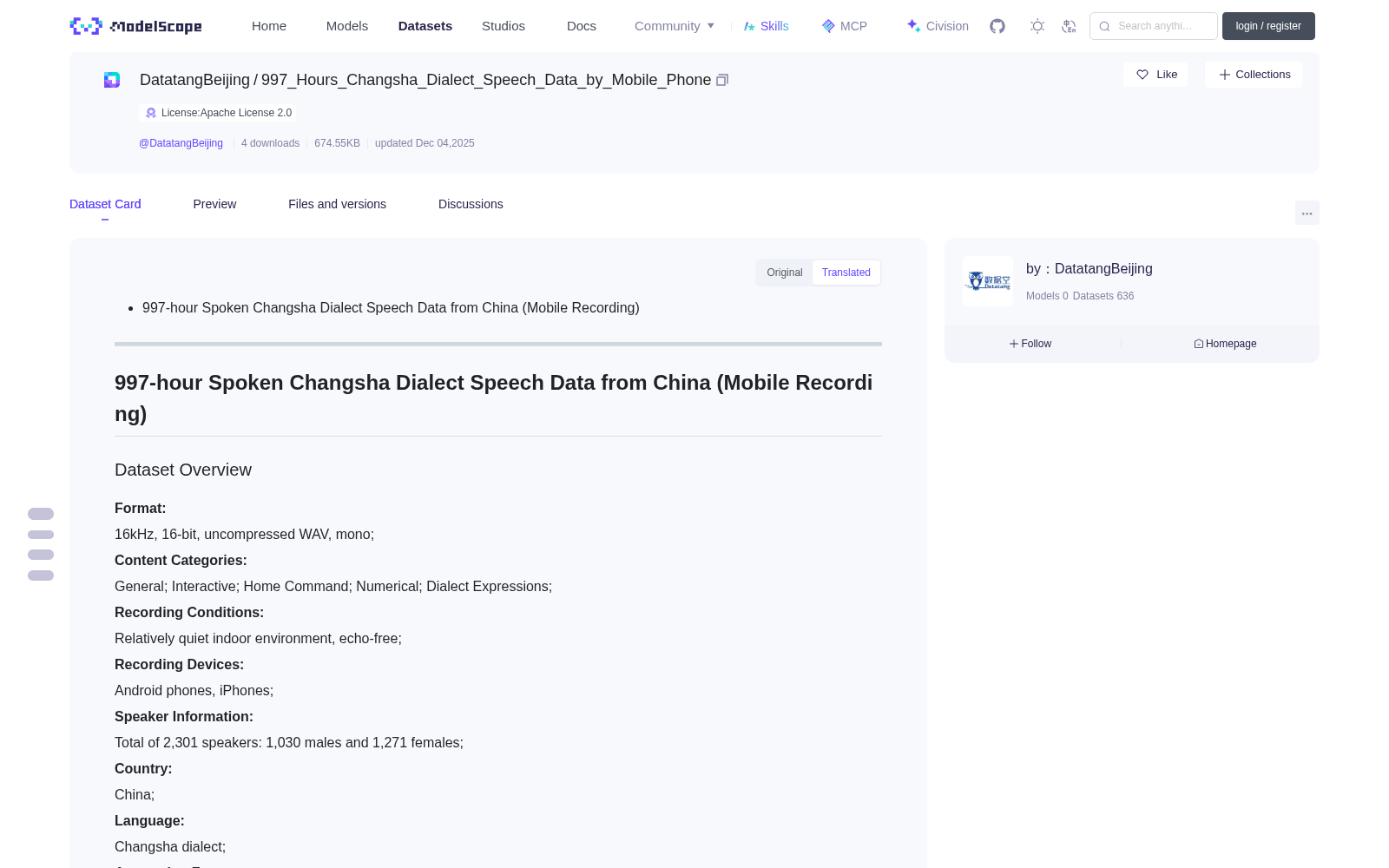Open the Docs page
Viewport: 1389px width, 868px height.
click(582, 26)
